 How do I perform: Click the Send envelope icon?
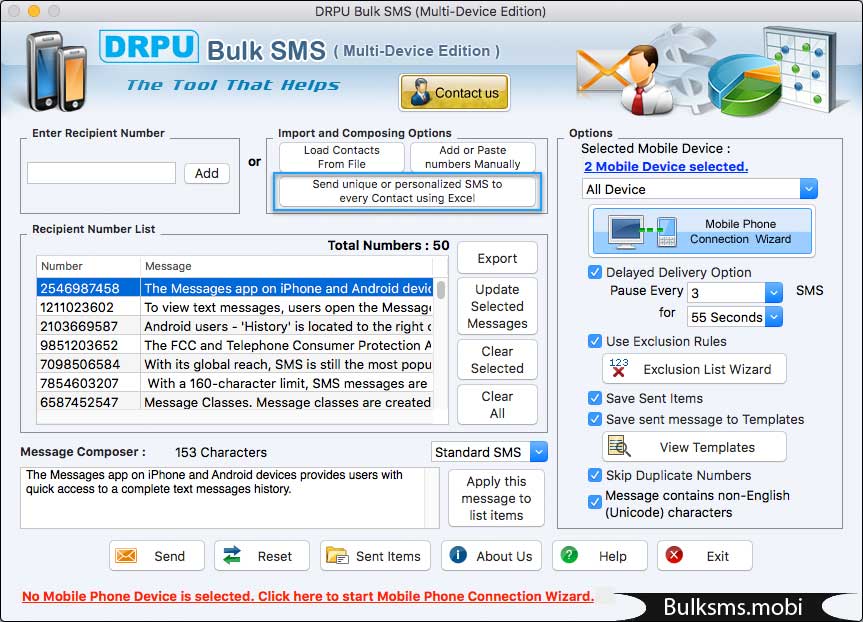pos(126,556)
